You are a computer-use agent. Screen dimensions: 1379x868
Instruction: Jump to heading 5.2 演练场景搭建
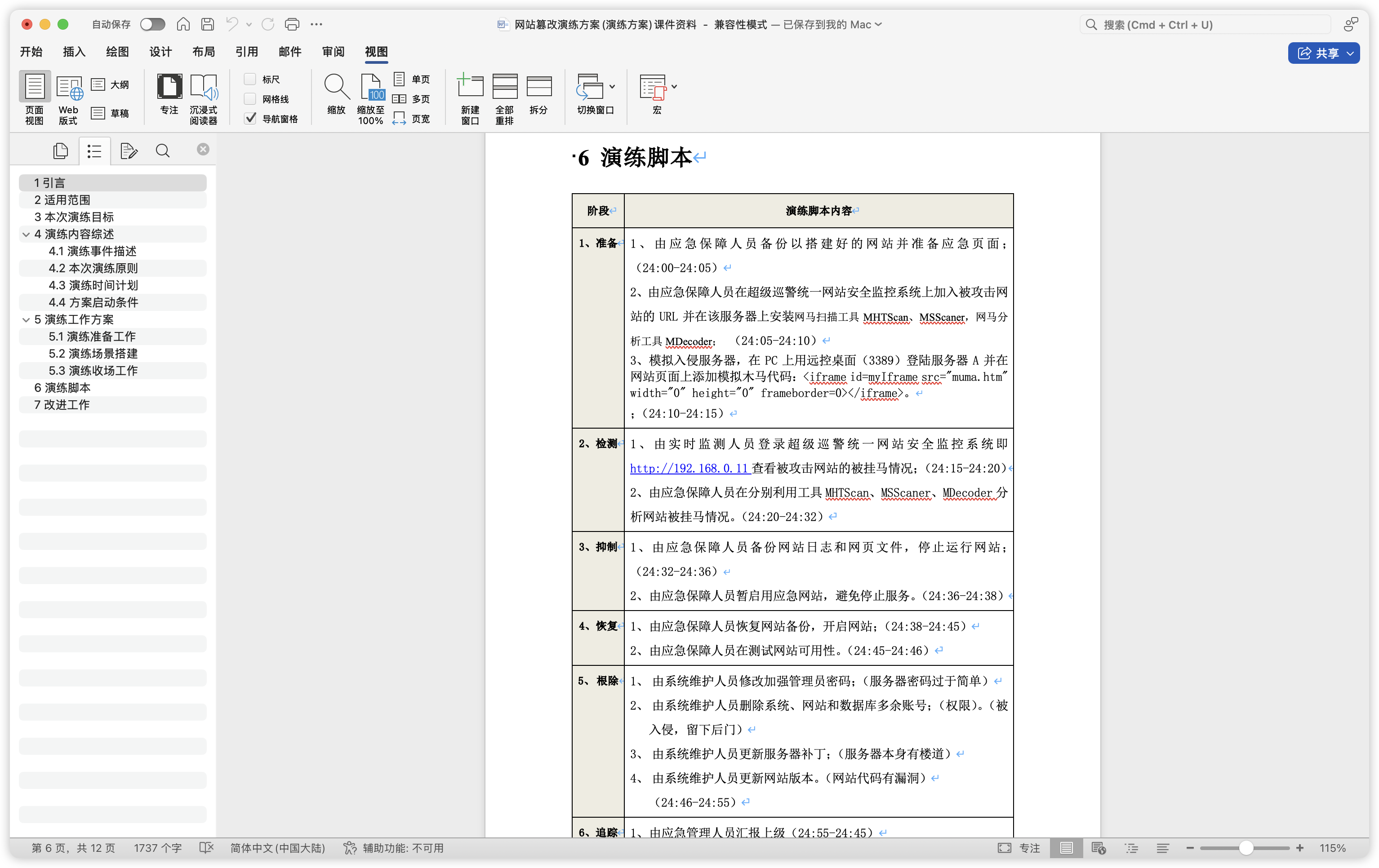coord(93,353)
